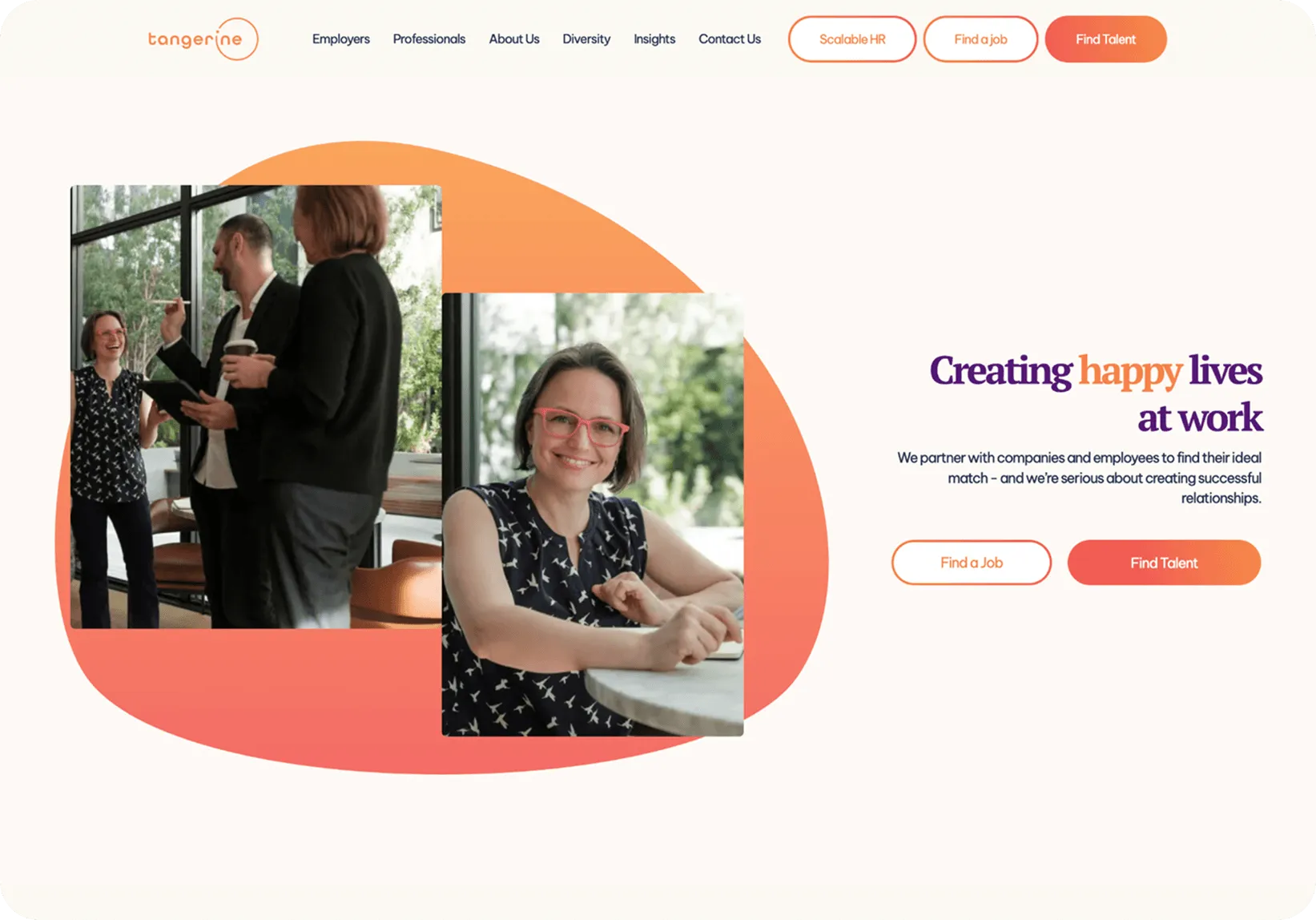The width and height of the screenshot is (1316, 920).
Task: Click the Creating happy lives headline
Action: (x=1096, y=394)
